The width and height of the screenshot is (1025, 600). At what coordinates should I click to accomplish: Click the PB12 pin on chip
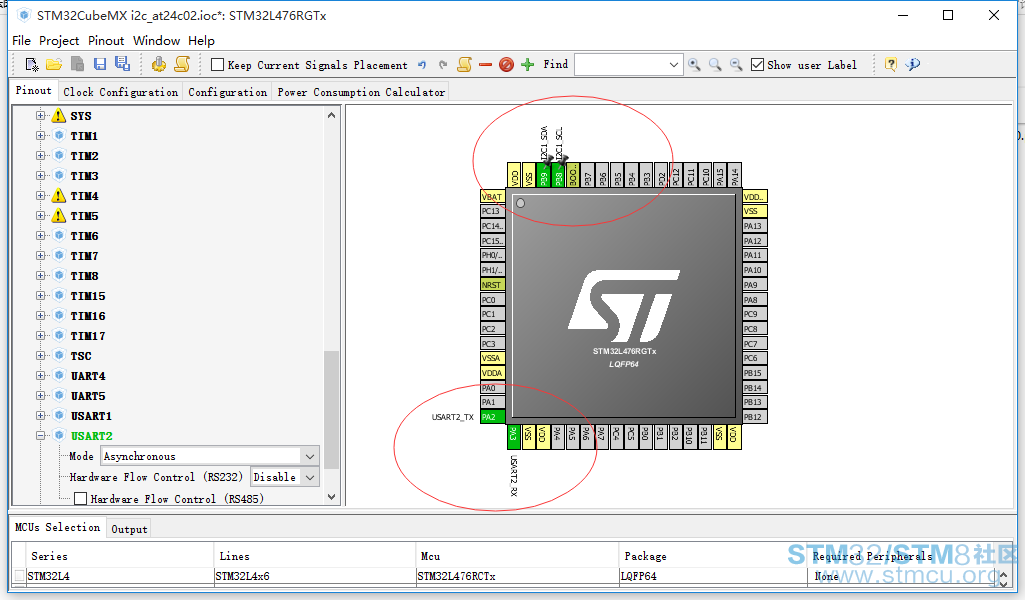point(755,417)
